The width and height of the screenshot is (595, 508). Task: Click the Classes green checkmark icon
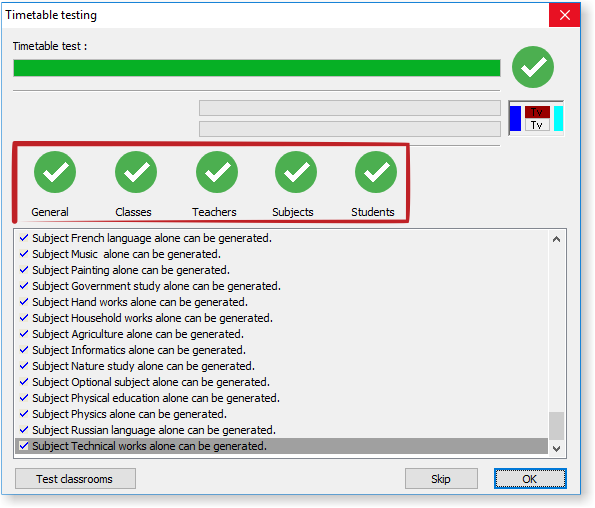pyautogui.click(x=136, y=172)
